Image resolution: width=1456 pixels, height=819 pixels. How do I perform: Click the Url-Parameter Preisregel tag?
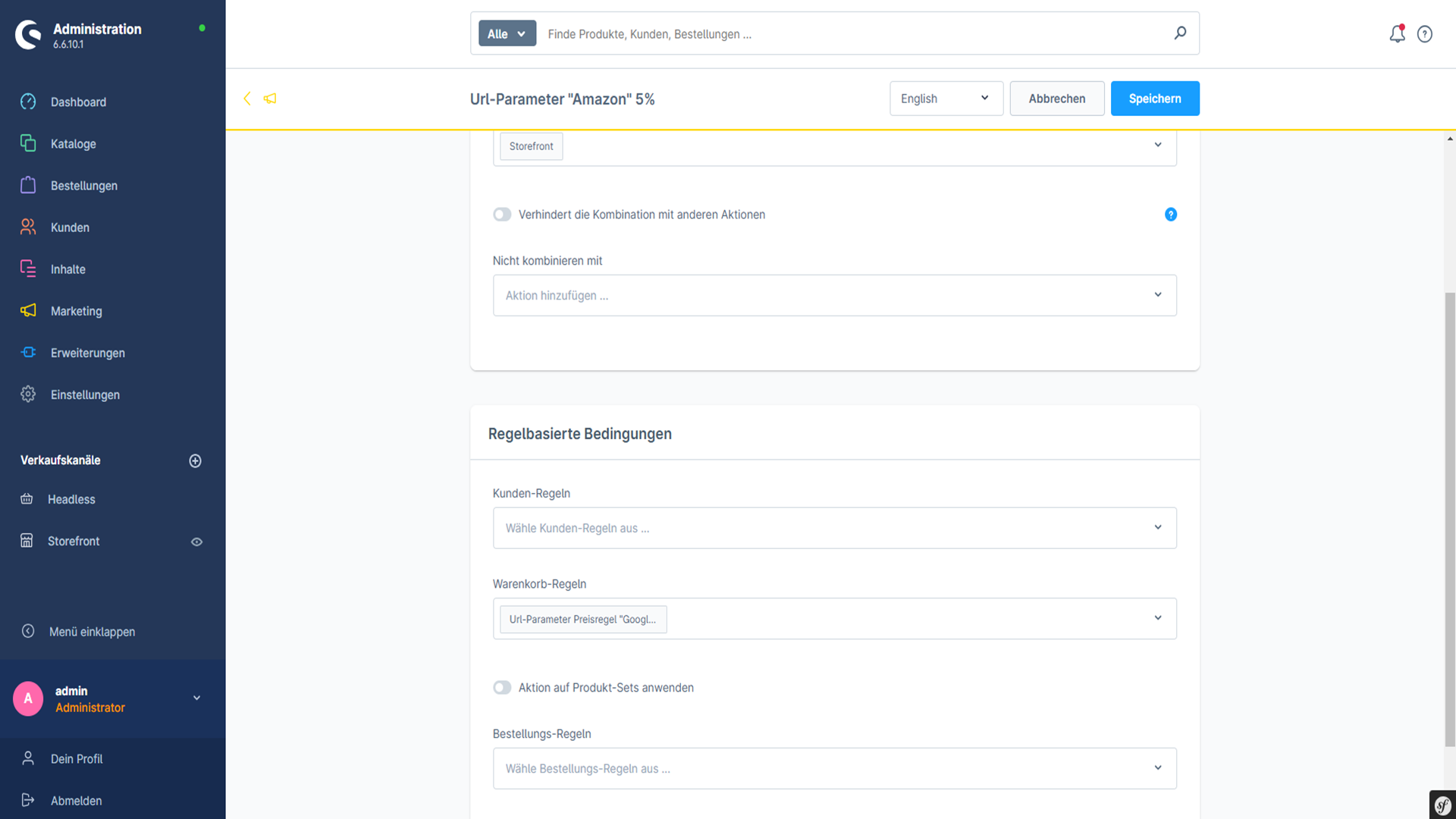click(583, 619)
